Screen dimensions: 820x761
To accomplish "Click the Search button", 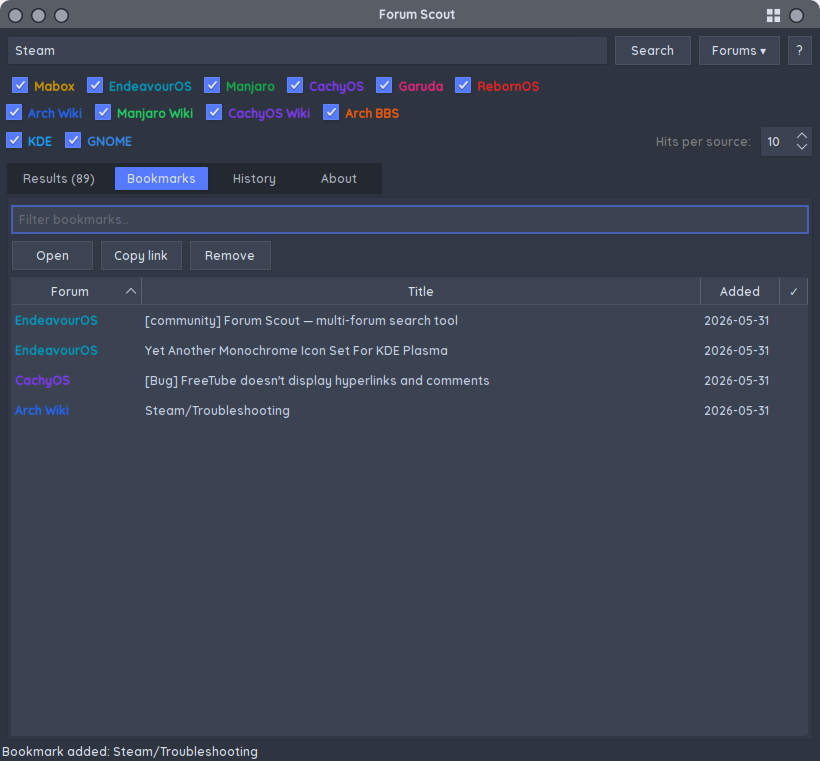I will click(x=652, y=51).
